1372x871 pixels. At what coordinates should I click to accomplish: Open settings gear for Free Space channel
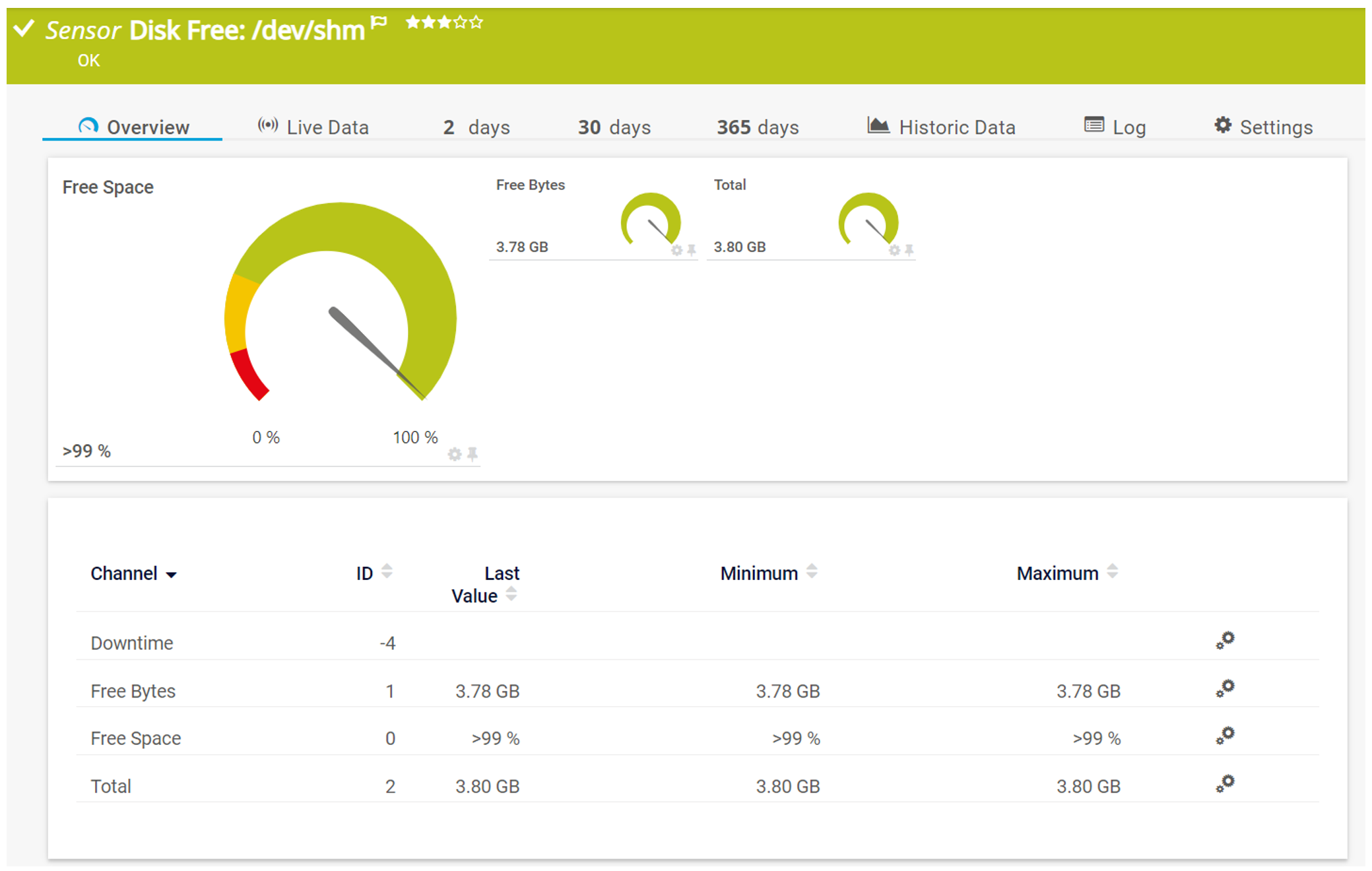click(1225, 735)
